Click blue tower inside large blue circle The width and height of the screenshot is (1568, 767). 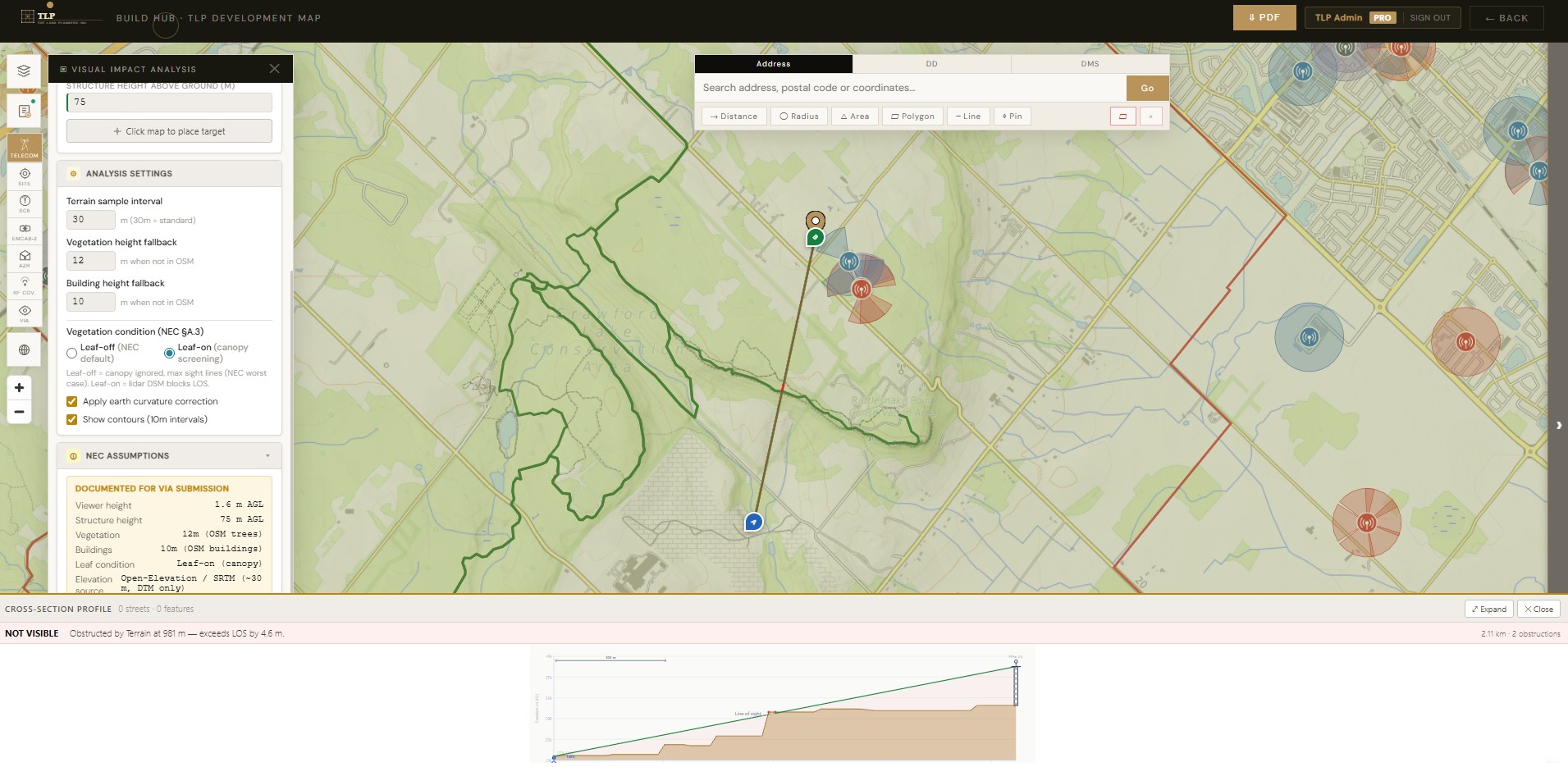point(1310,337)
